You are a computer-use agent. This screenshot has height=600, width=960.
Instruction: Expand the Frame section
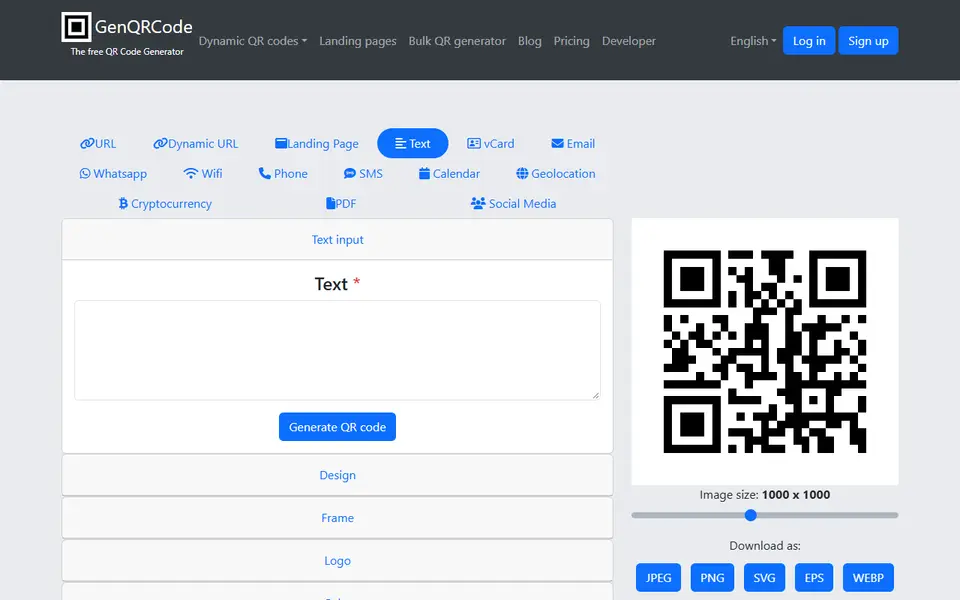click(337, 518)
